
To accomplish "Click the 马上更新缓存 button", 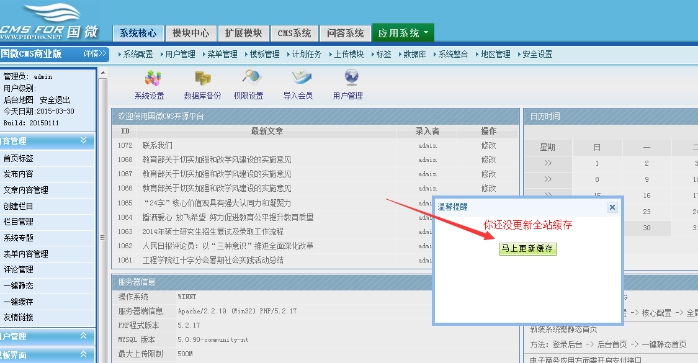I will (x=528, y=249).
